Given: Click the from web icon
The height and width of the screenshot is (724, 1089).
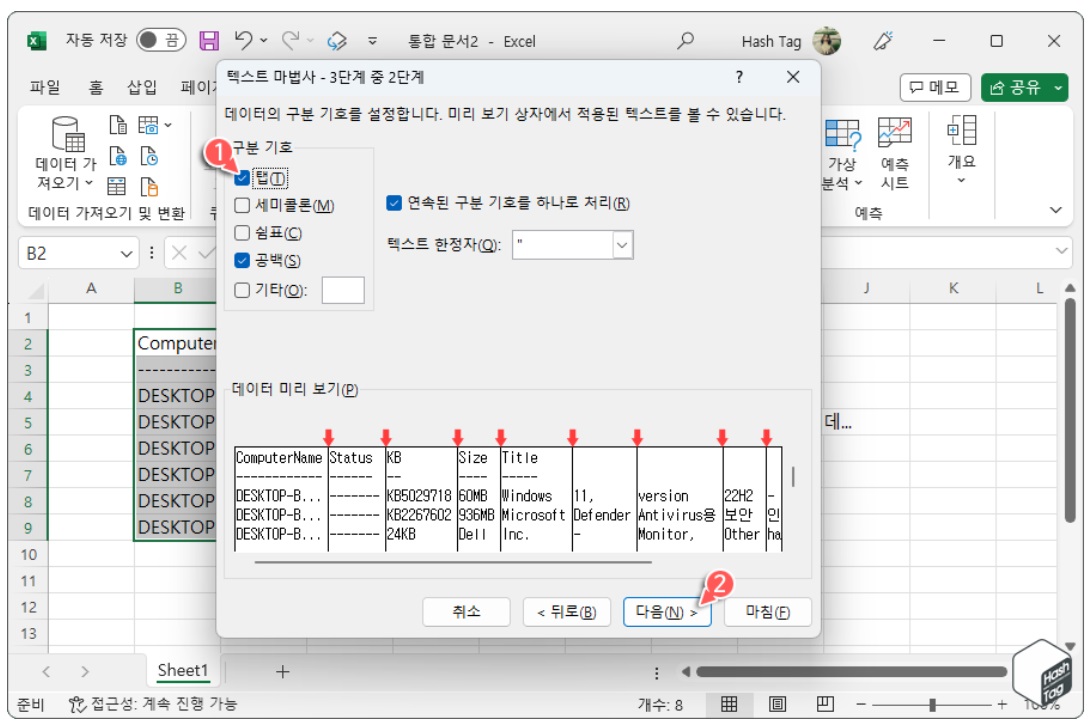Looking at the screenshot, I should [x=118, y=156].
